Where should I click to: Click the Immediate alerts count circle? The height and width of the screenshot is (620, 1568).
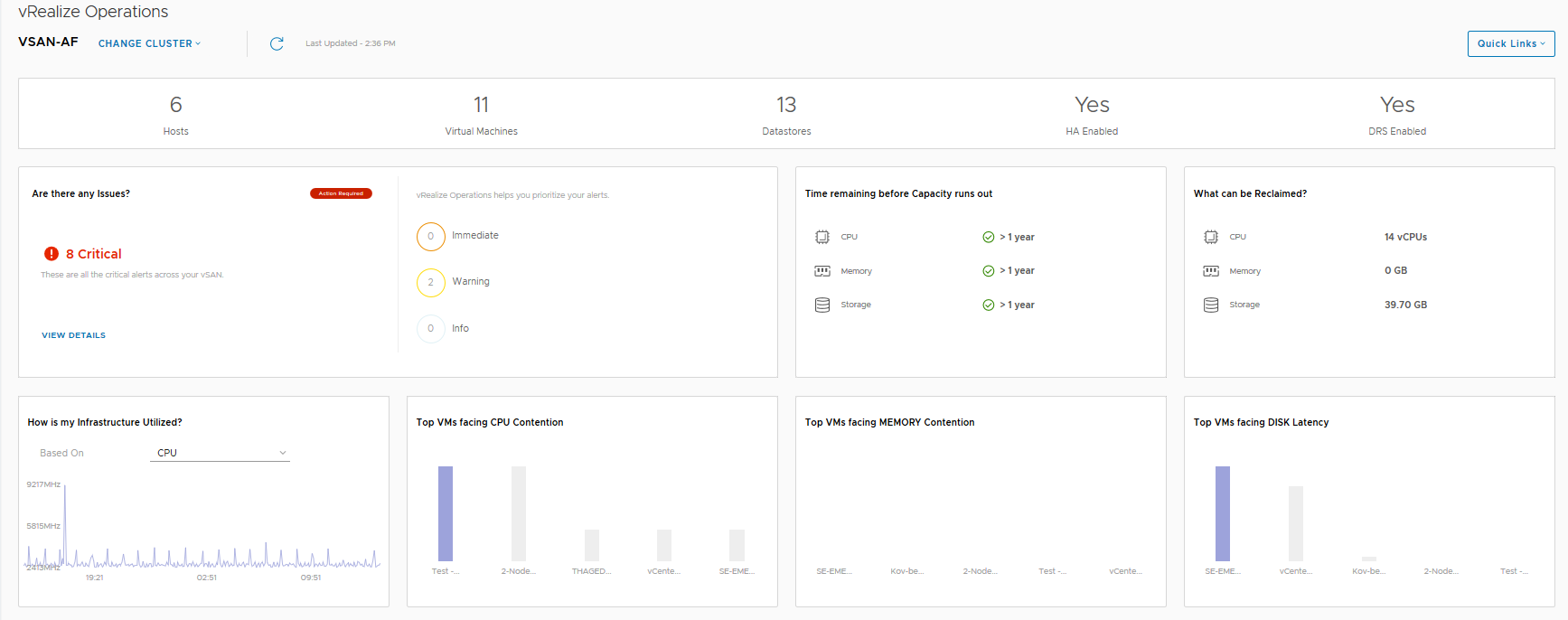click(431, 236)
